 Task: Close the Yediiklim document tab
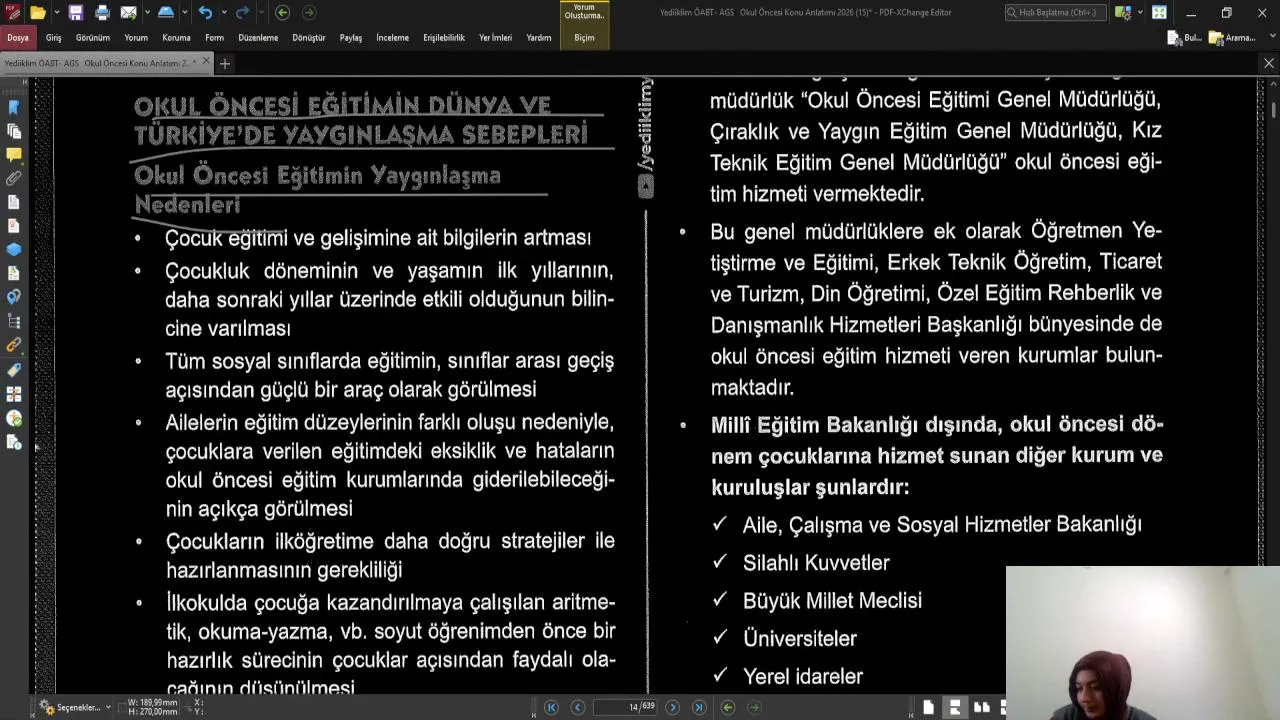(x=206, y=62)
